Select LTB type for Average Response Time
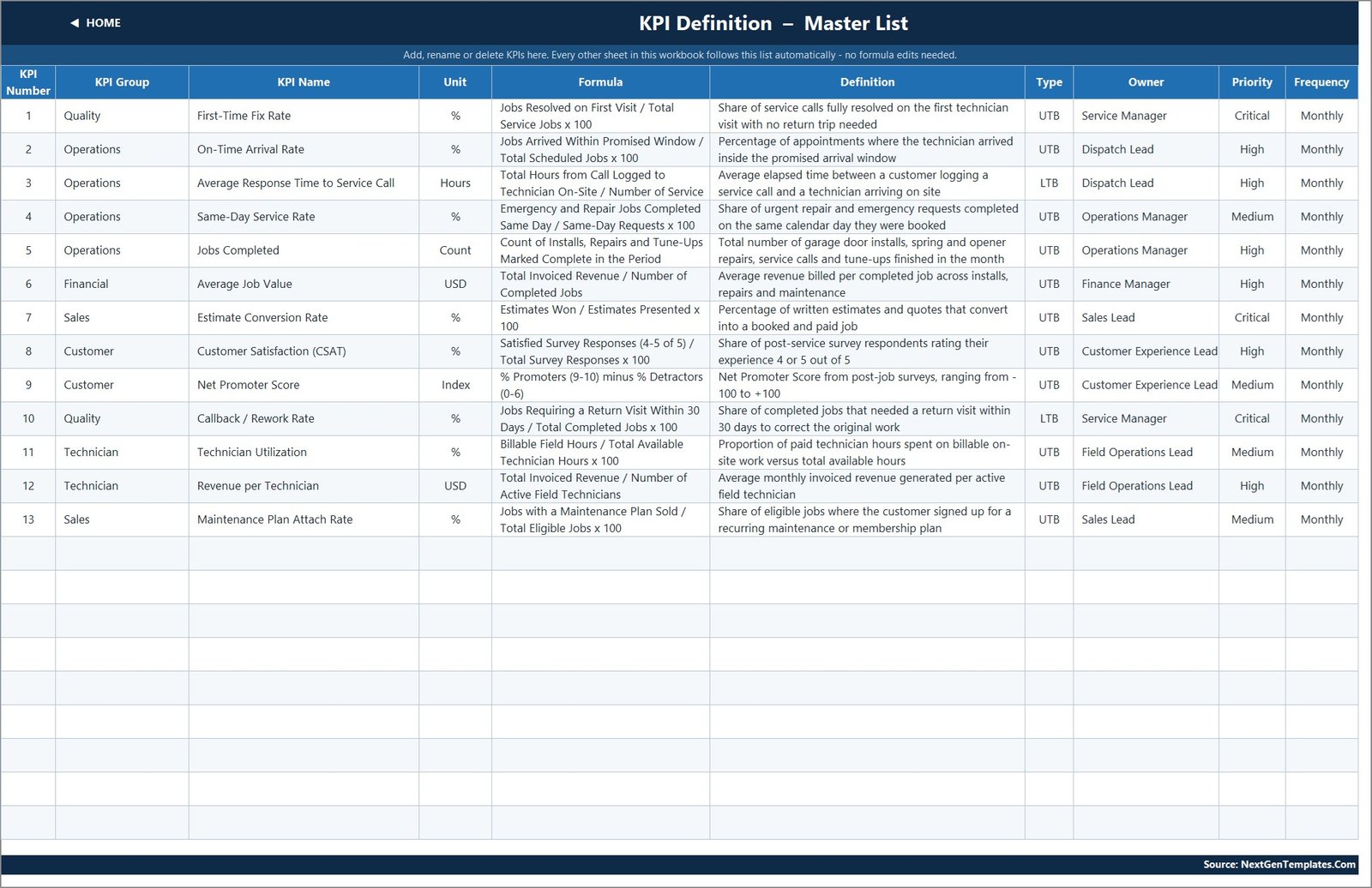This screenshot has height=888, width=1372. [1049, 183]
